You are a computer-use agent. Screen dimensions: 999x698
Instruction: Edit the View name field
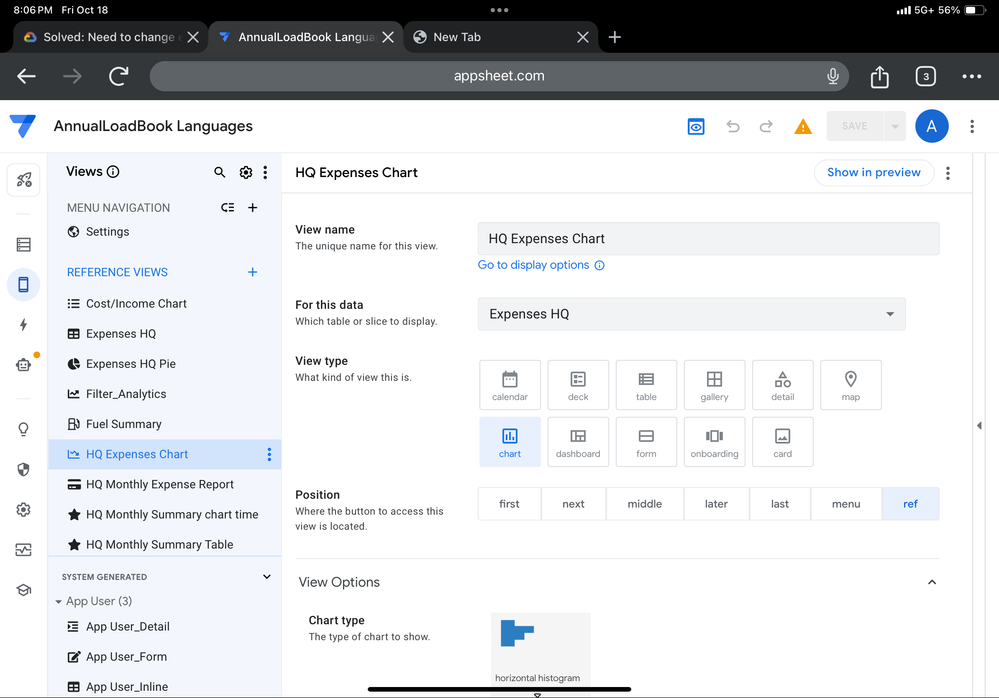tap(708, 239)
